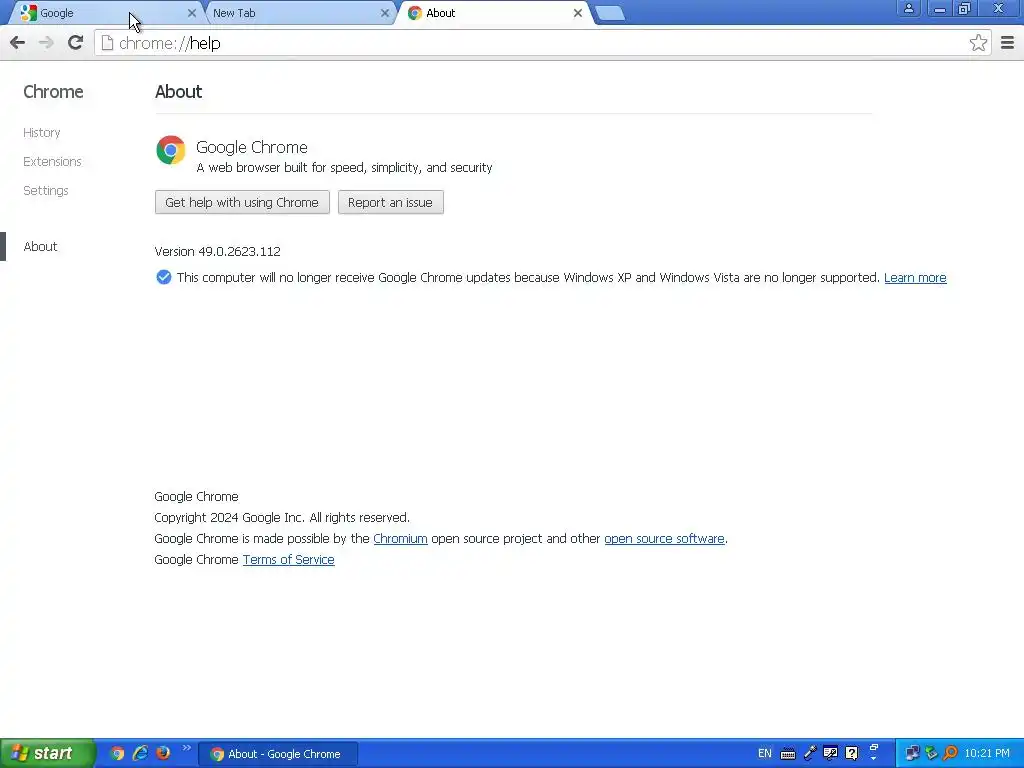This screenshot has height=768, width=1024.
Task: Open the Chromium link
Action: tap(400, 539)
